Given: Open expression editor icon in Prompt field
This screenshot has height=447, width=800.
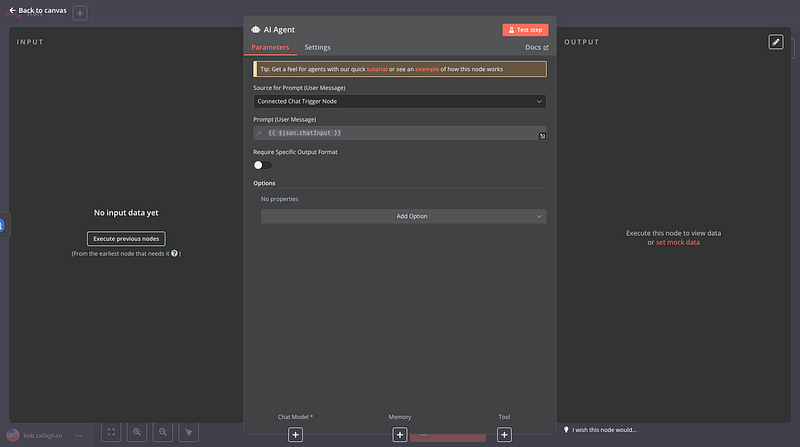Looking at the screenshot, I should click(542, 134).
